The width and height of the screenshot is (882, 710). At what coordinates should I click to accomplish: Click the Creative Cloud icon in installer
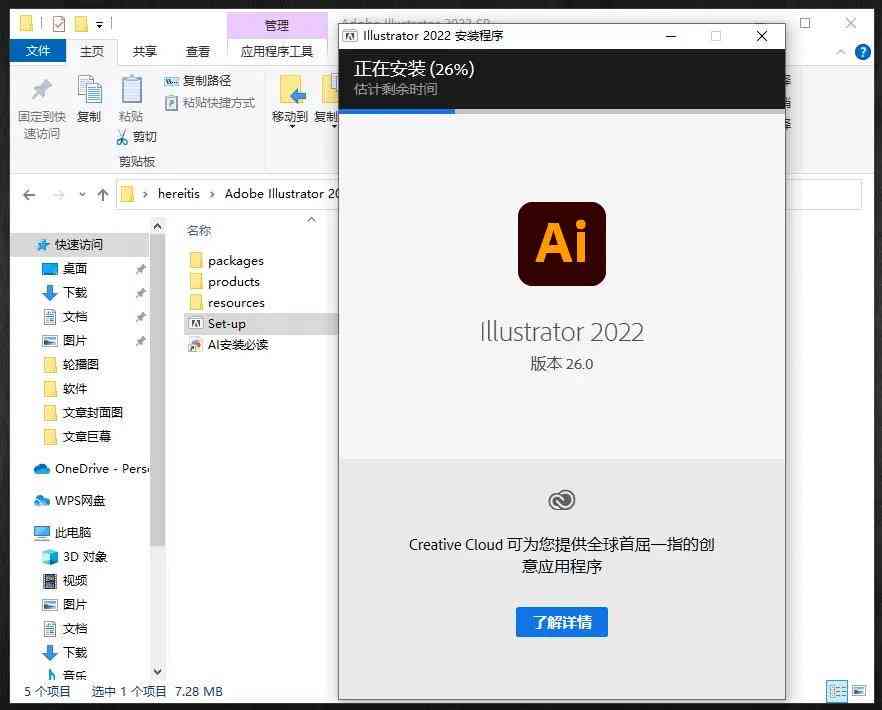point(561,500)
